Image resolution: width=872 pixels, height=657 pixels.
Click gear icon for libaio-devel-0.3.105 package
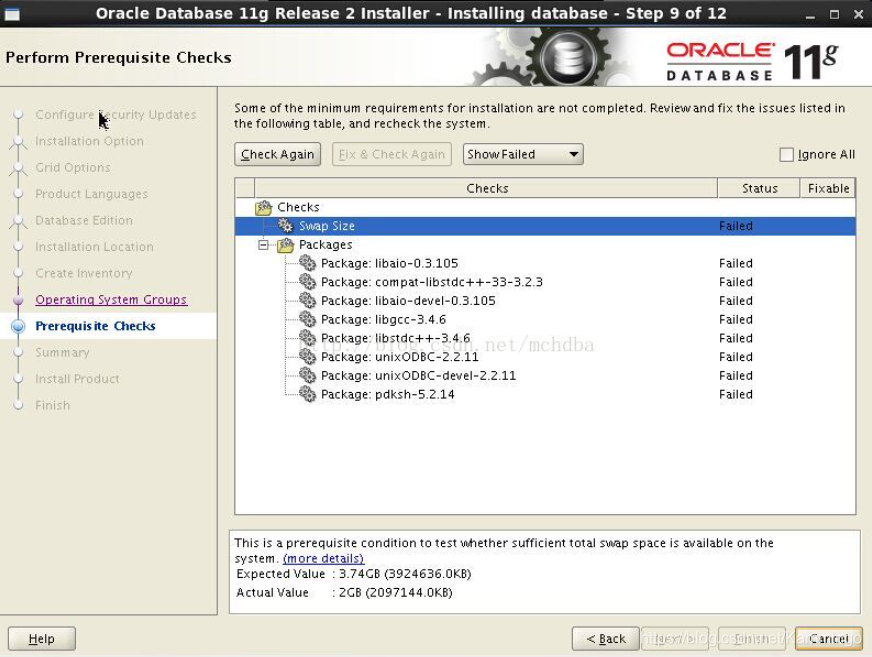307,301
